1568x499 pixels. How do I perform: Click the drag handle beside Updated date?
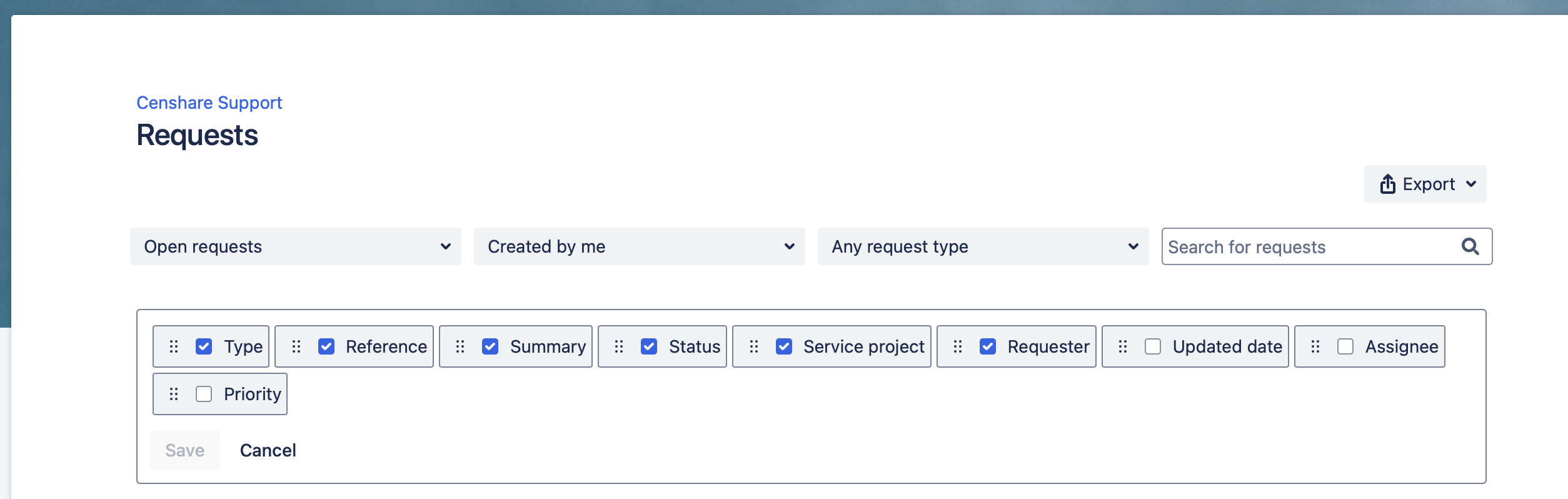[x=1123, y=346]
